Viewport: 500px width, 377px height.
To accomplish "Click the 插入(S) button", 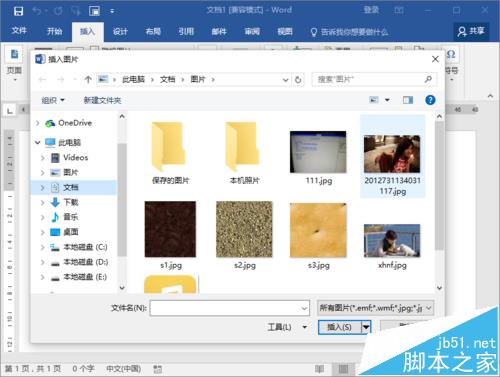I will pos(340,327).
